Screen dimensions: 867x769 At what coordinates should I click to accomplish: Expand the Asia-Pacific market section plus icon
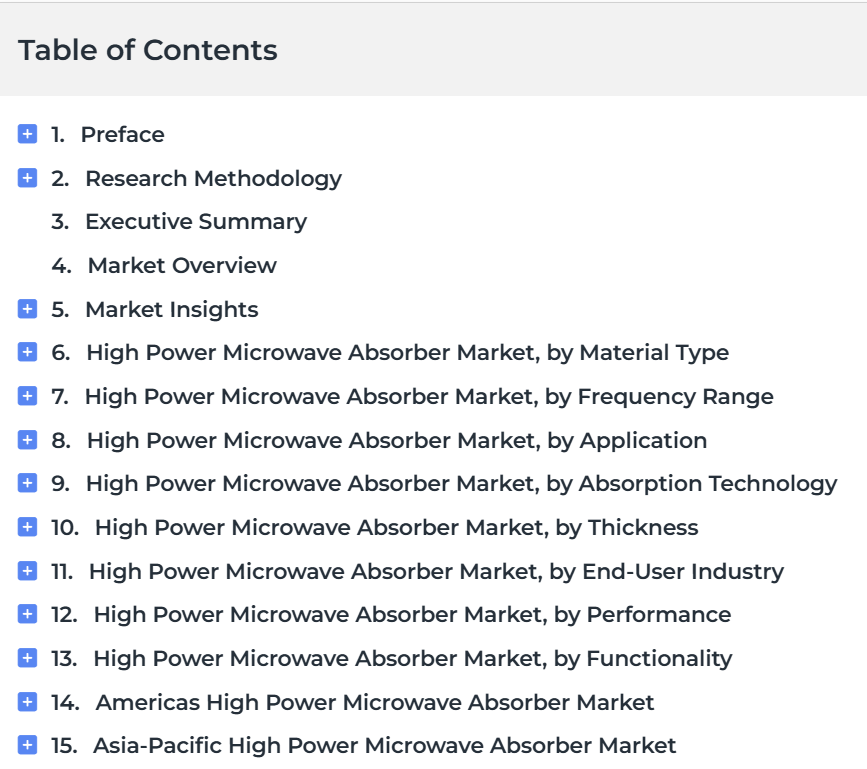pos(27,745)
